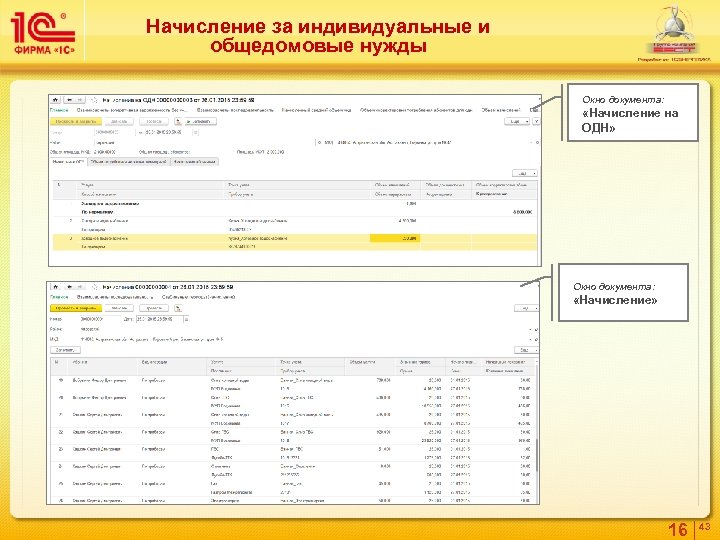
Task: Click the Заполнить button above the lower window table
Action: 65,350
